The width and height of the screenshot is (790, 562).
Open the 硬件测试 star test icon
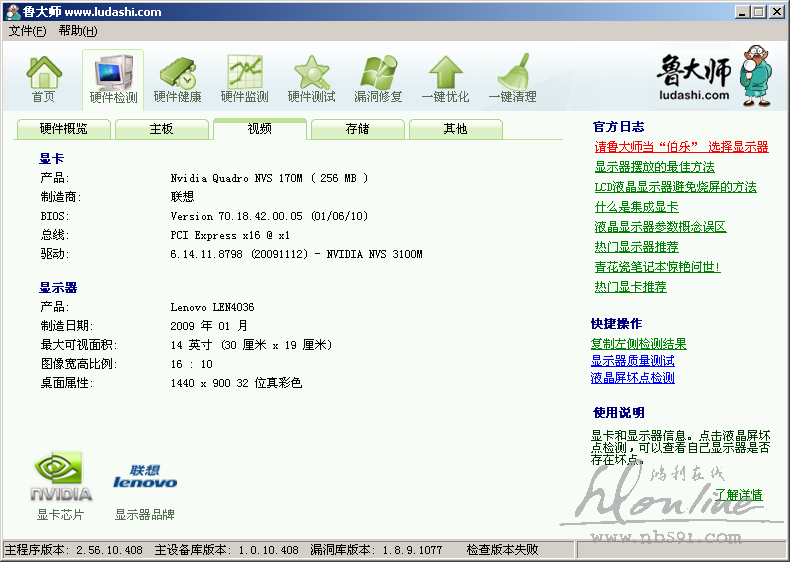point(311,79)
